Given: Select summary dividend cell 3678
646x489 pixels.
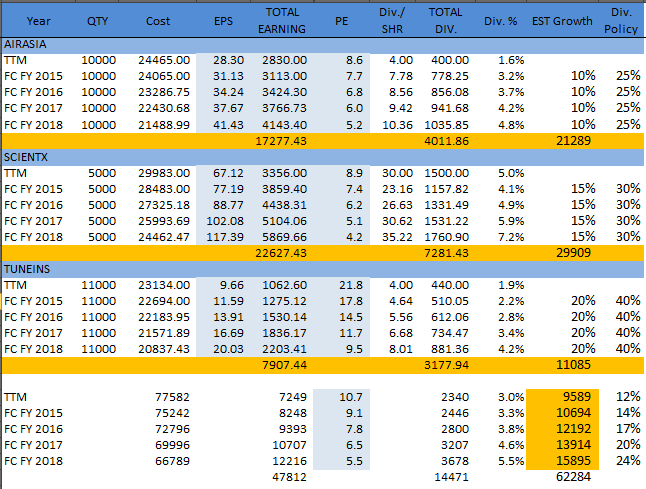Looking at the screenshot, I should point(455,461).
